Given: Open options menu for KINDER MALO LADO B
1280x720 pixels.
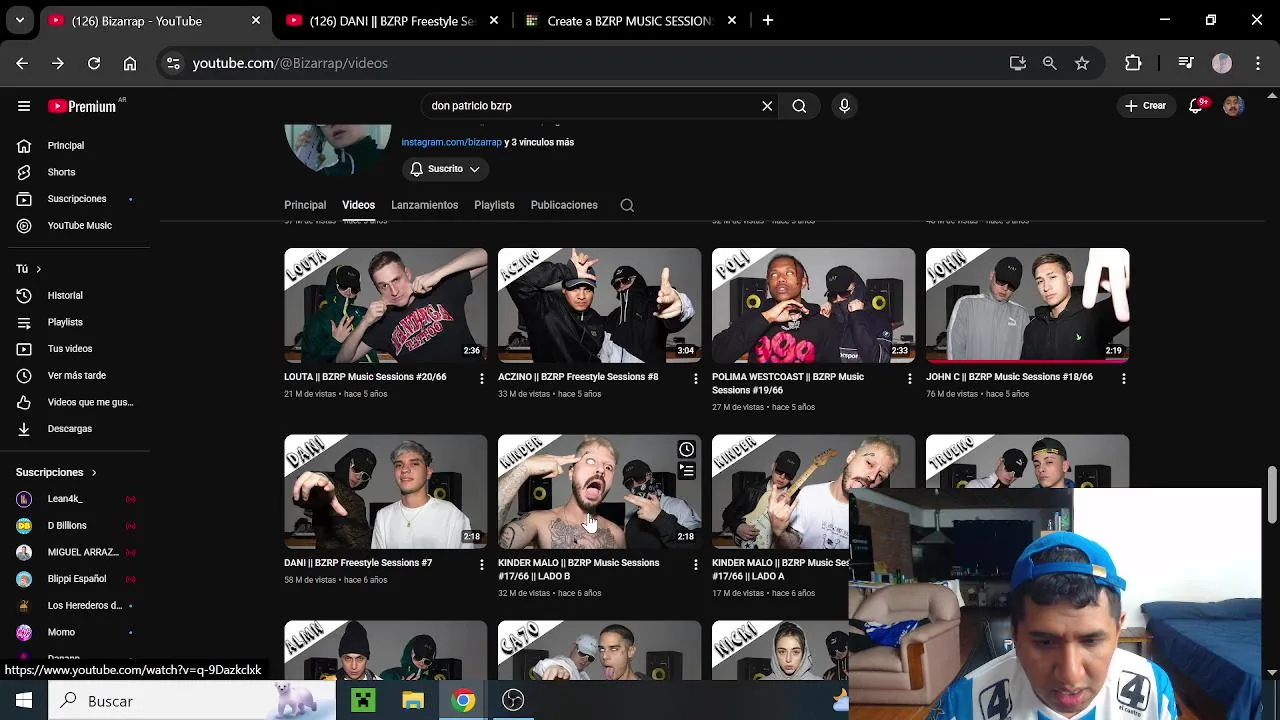Looking at the screenshot, I should [696, 565].
